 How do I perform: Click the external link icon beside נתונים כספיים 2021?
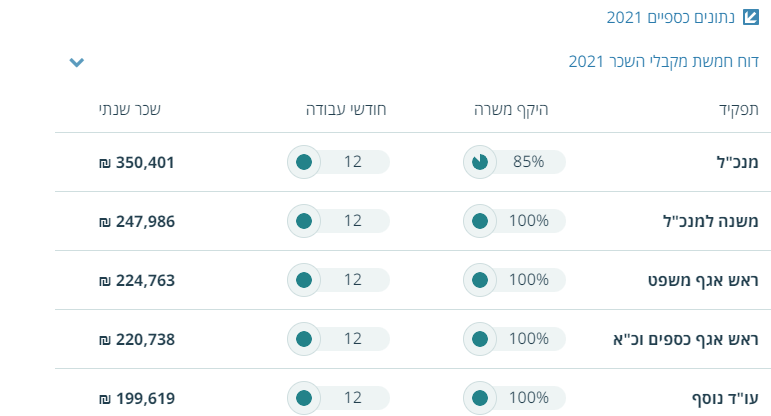[x=754, y=17]
